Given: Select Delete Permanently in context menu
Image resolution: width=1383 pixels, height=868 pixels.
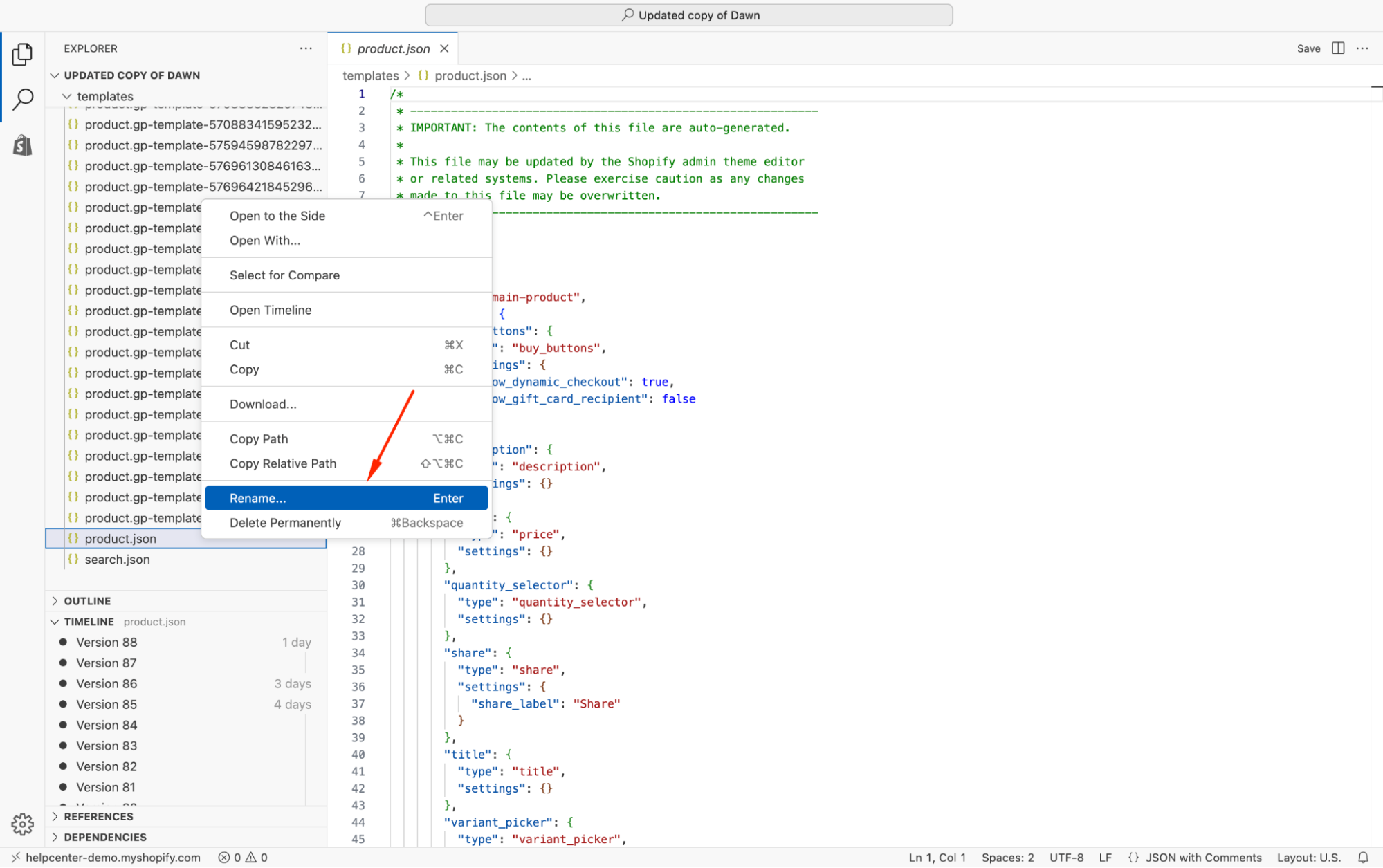Looking at the screenshot, I should click(x=285, y=523).
